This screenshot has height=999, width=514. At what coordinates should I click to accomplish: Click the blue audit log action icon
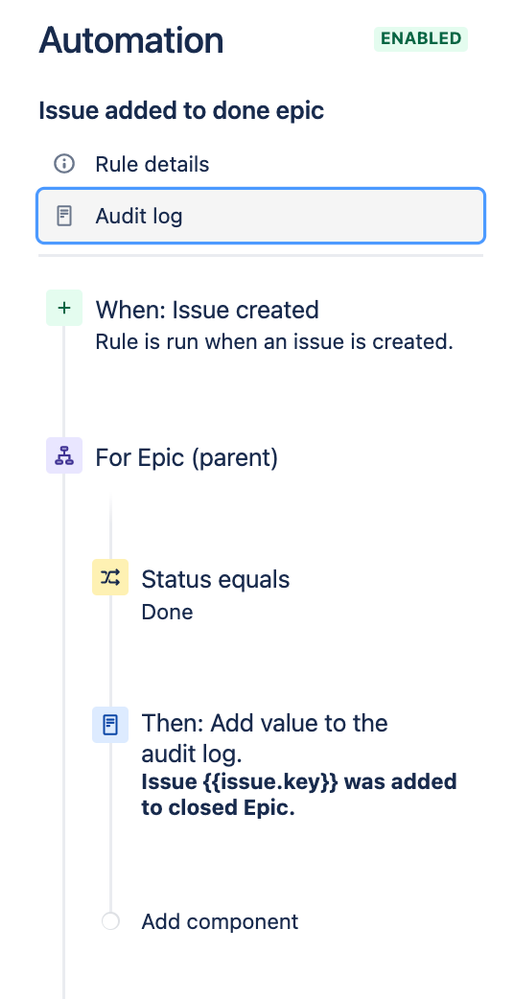click(x=110, y=724)
